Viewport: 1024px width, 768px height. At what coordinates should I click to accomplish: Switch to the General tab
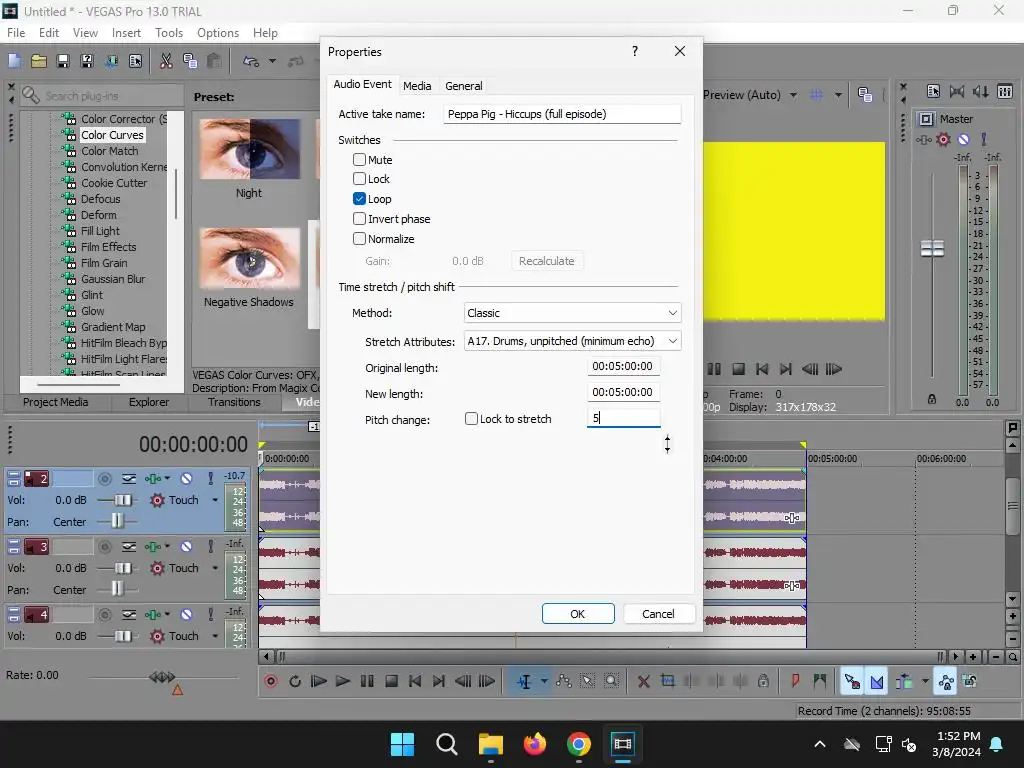point(464,86)
